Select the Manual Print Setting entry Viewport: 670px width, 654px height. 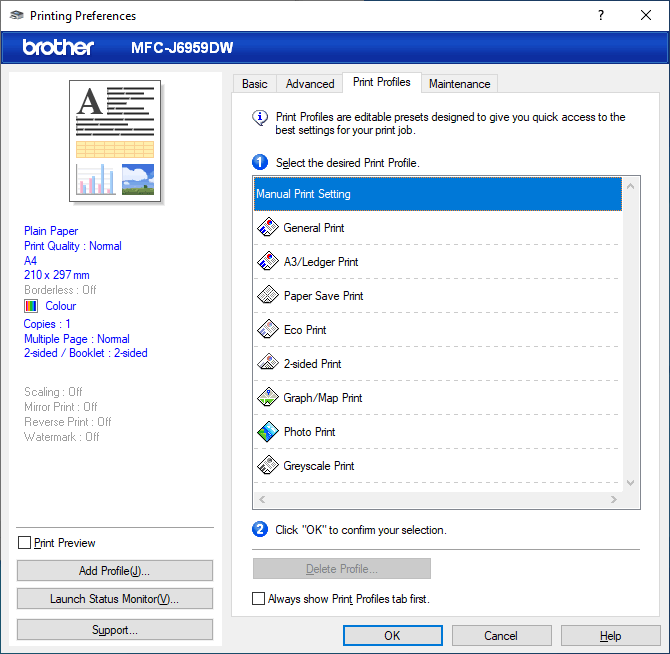(x=437, y=194)
